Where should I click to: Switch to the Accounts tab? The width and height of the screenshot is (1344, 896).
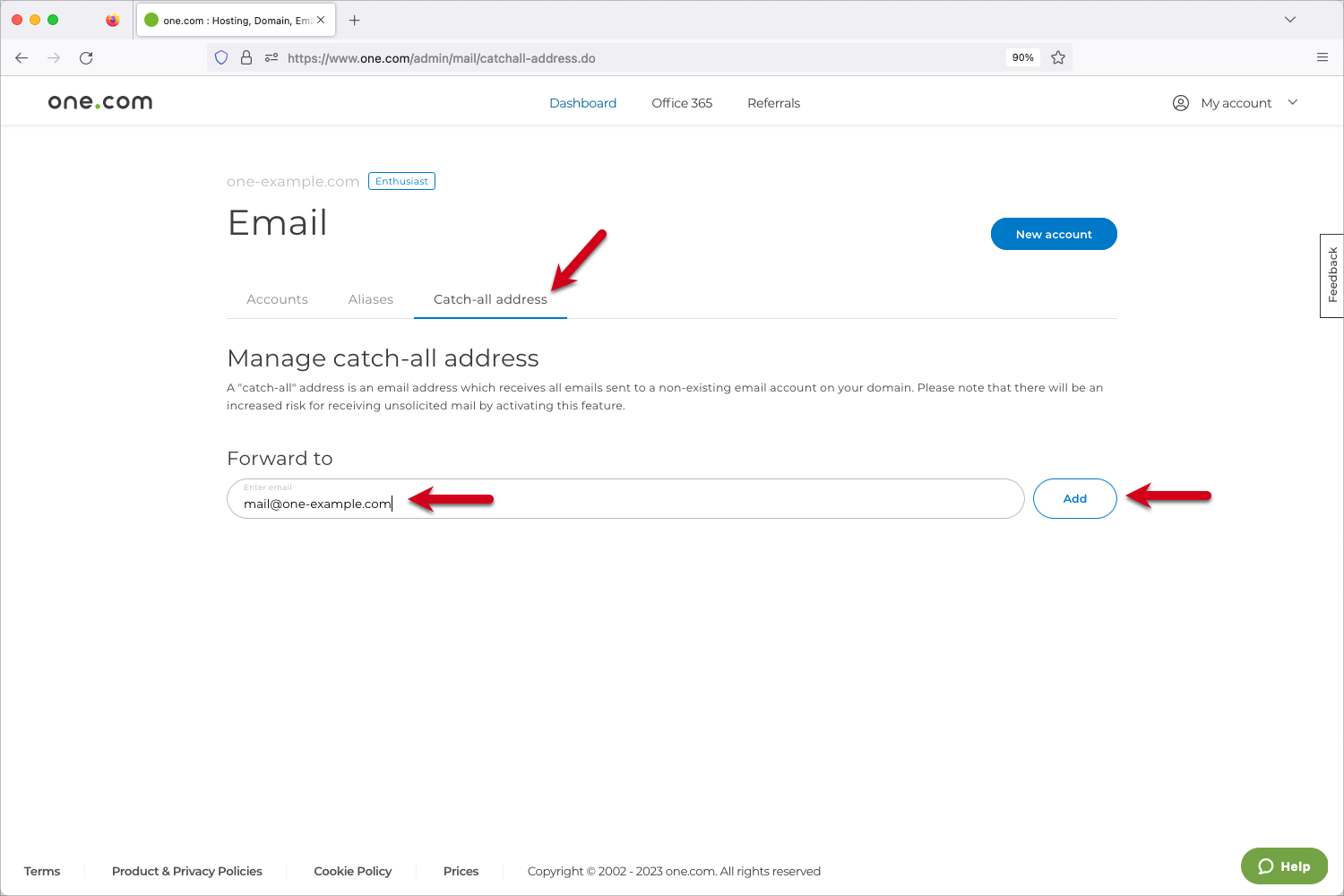click(277, 299)
